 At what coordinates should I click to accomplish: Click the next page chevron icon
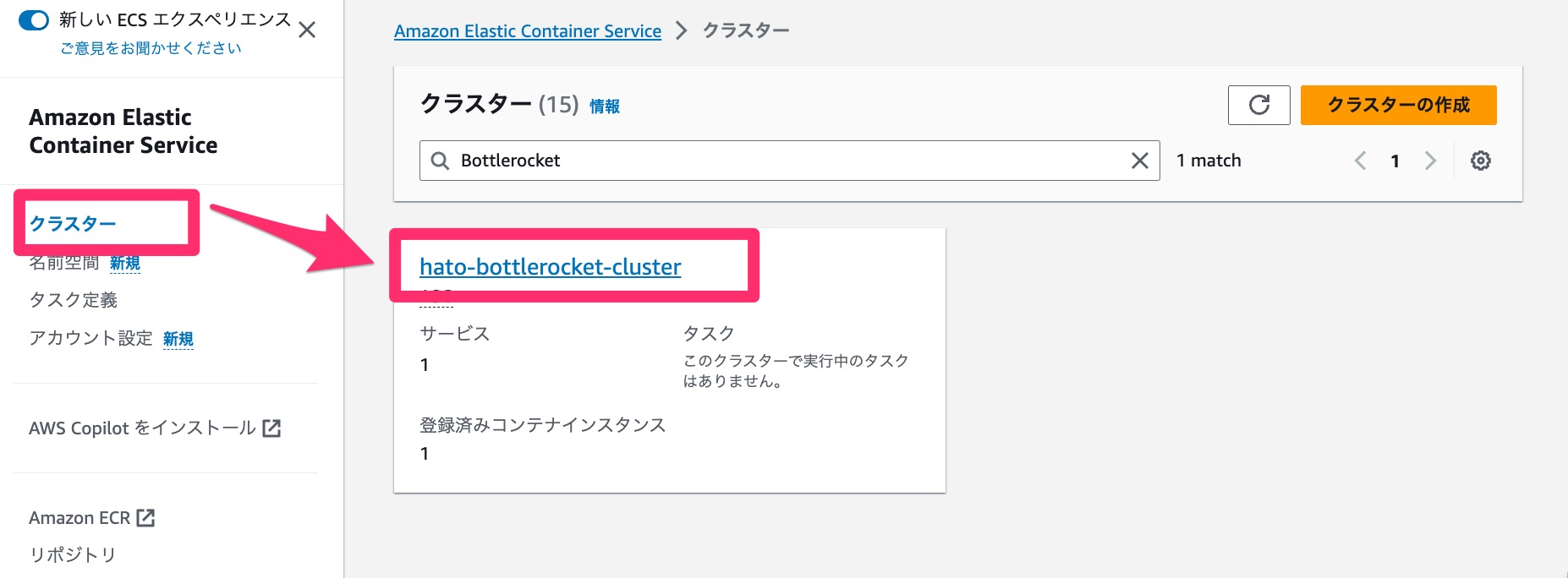point(1429,160)
